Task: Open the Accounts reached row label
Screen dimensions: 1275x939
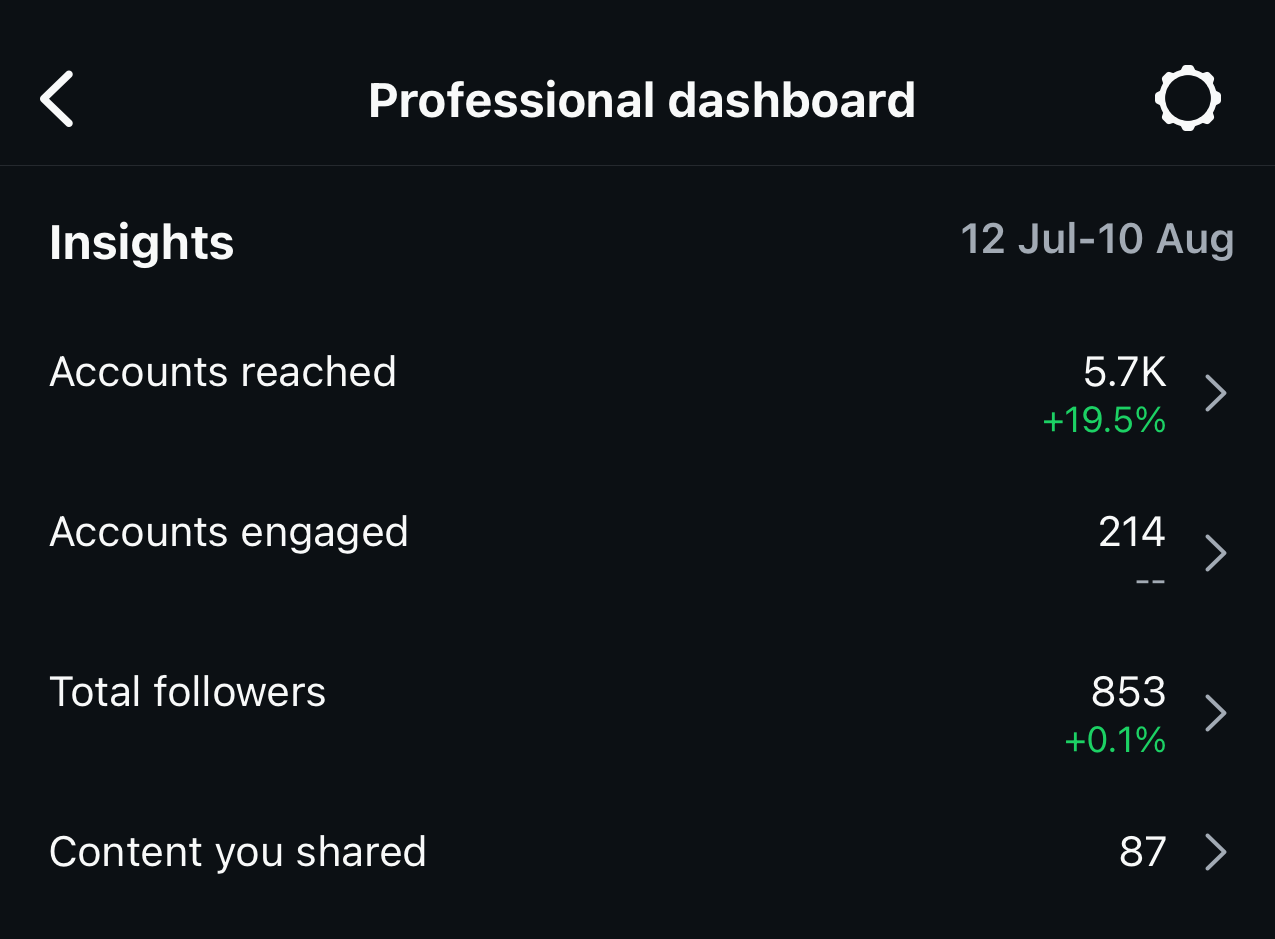Action: [x=223, y=372]
